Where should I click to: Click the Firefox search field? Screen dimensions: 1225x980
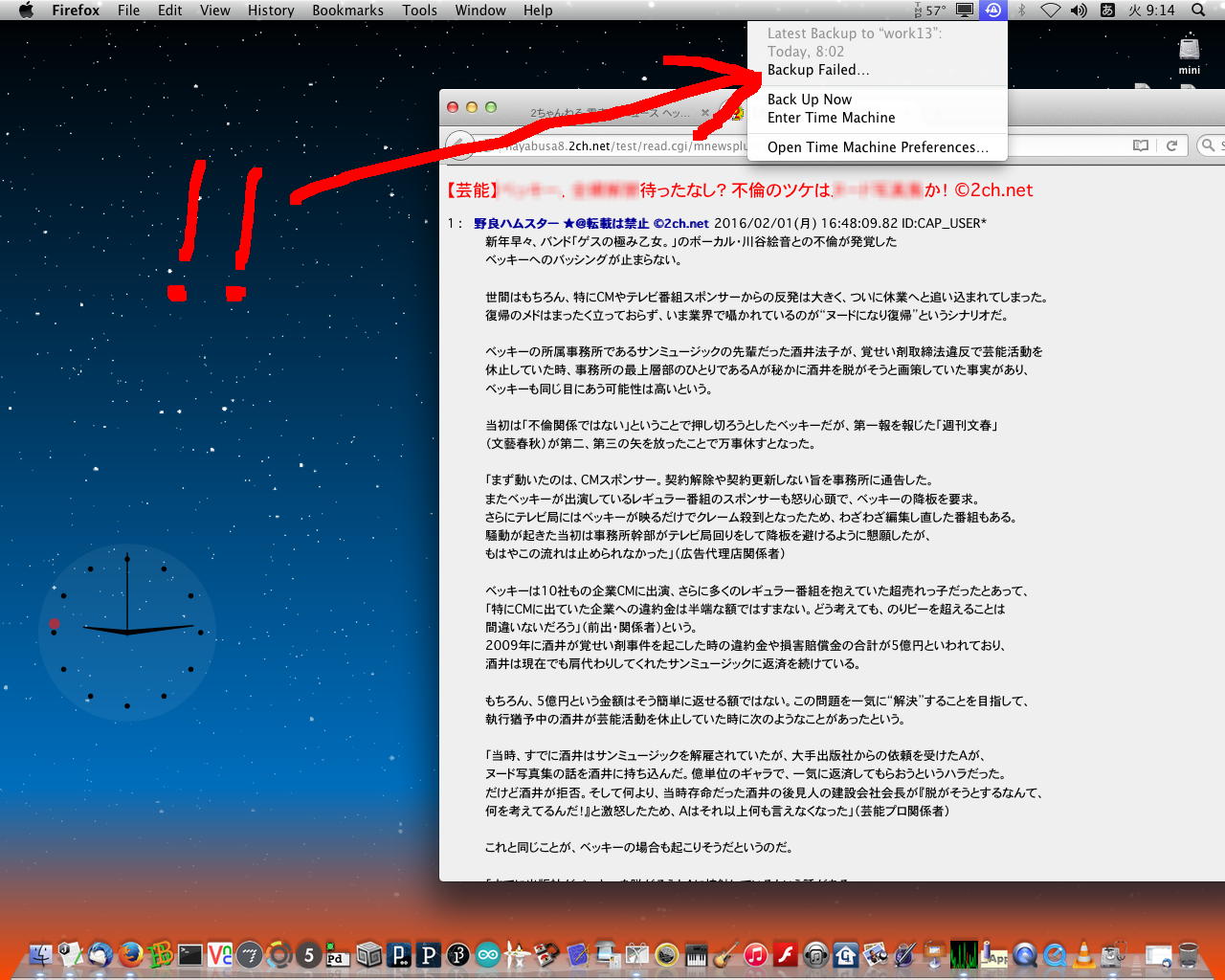point(1213,145)
